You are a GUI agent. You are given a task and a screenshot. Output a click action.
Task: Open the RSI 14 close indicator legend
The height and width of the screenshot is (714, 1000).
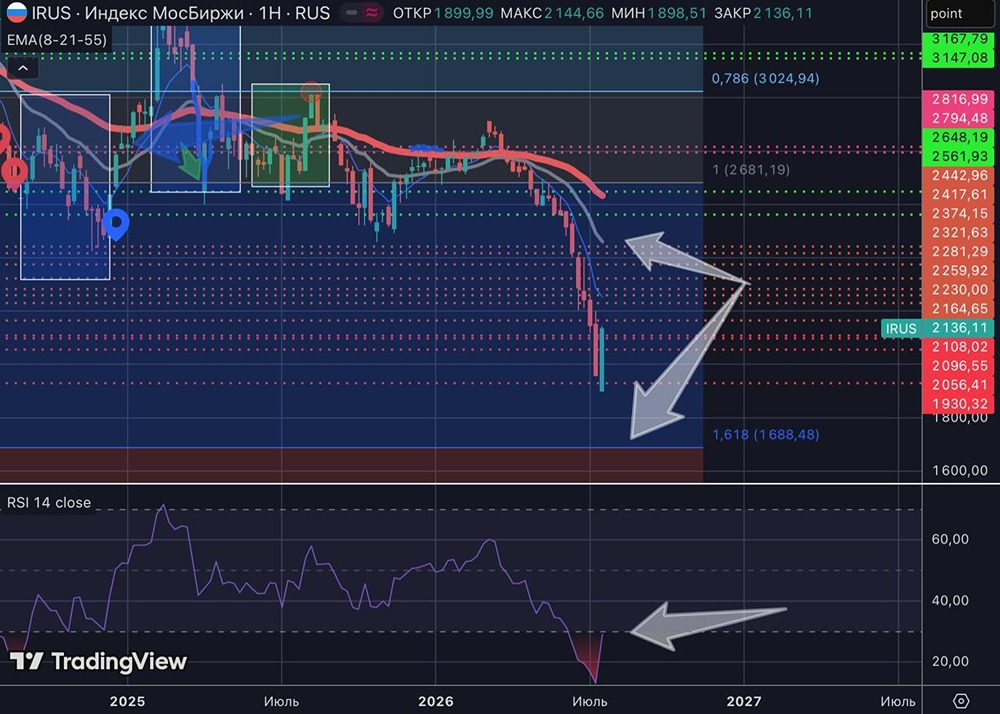point(49,502)
